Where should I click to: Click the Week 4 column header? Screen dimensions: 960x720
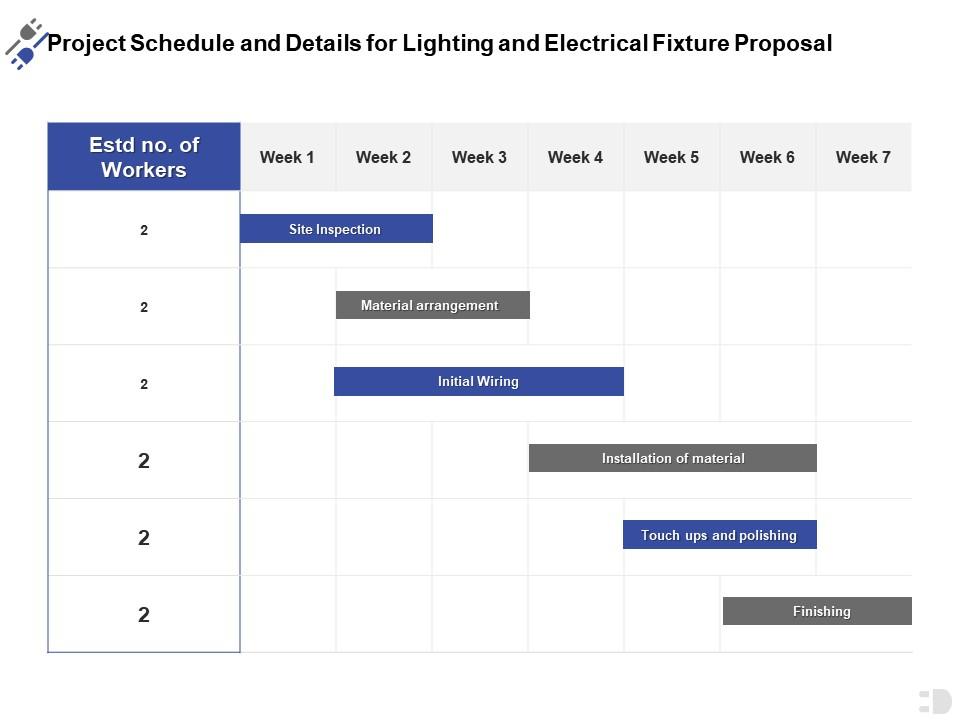[x=575, y=157]
